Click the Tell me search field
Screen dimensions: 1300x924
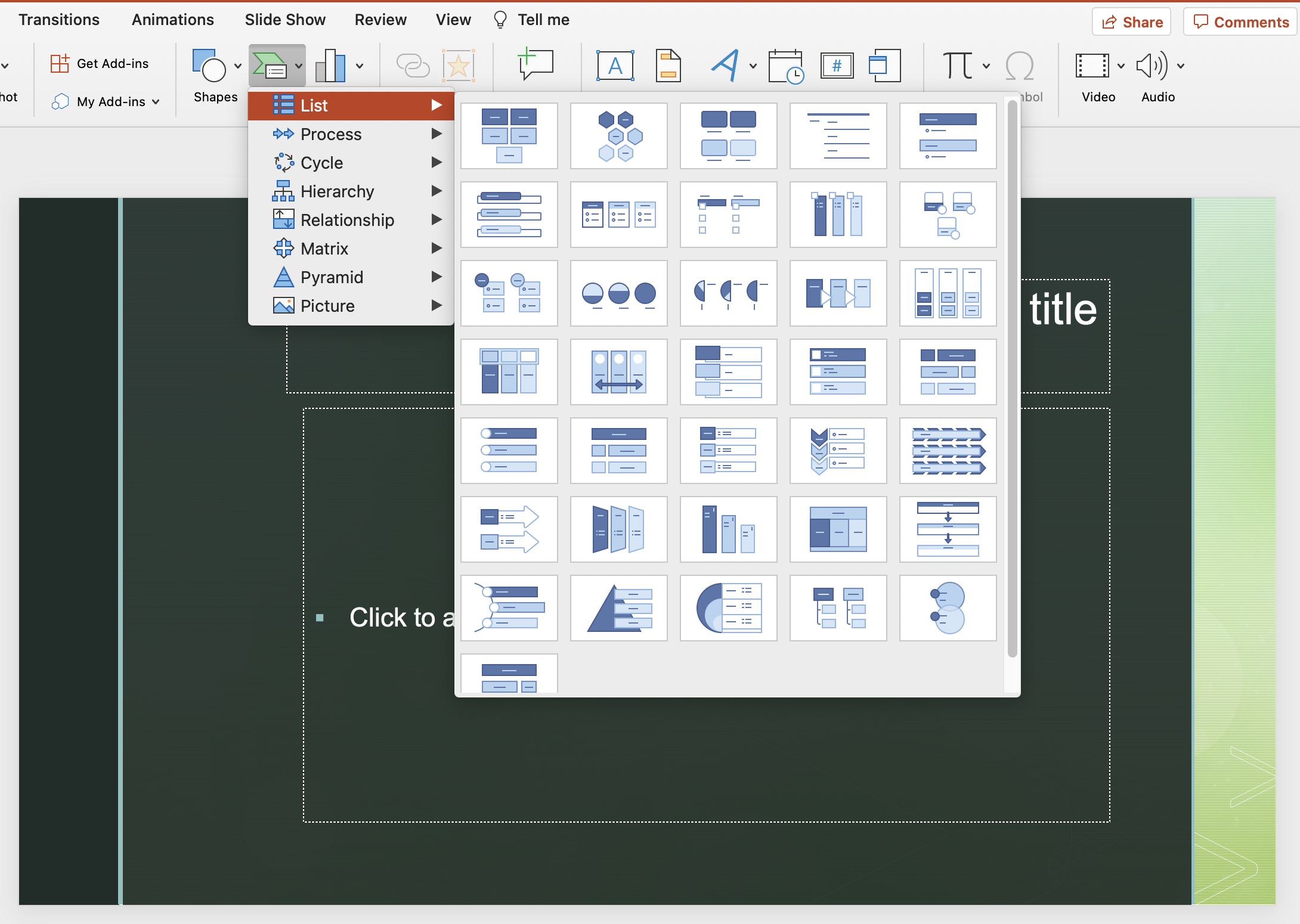click(x=532, y=20)
